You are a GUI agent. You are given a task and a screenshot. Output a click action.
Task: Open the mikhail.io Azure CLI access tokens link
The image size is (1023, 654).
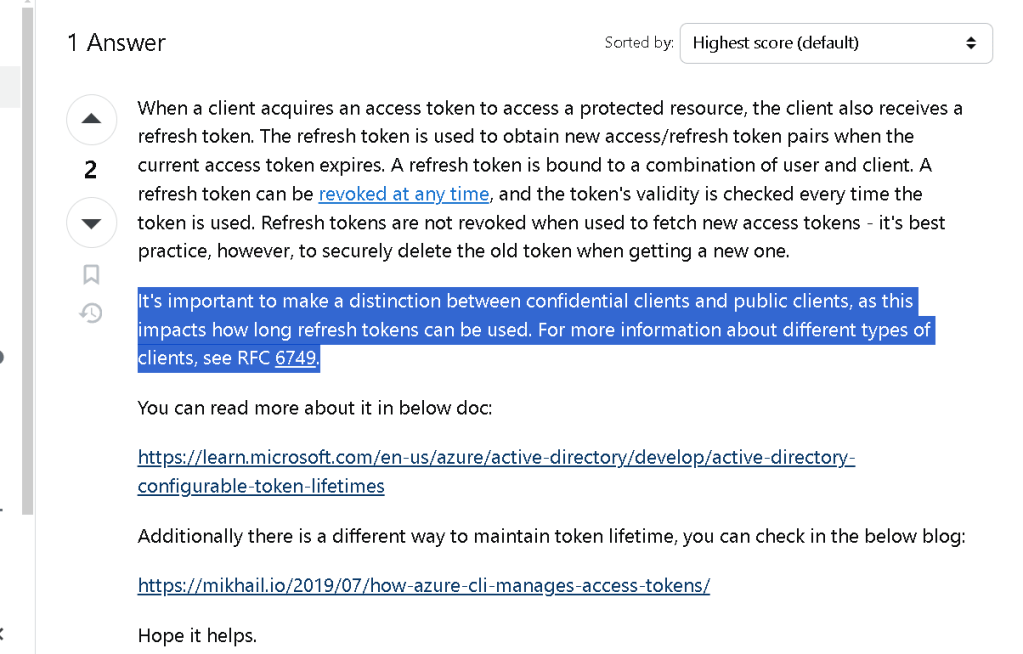pos(423,585)
